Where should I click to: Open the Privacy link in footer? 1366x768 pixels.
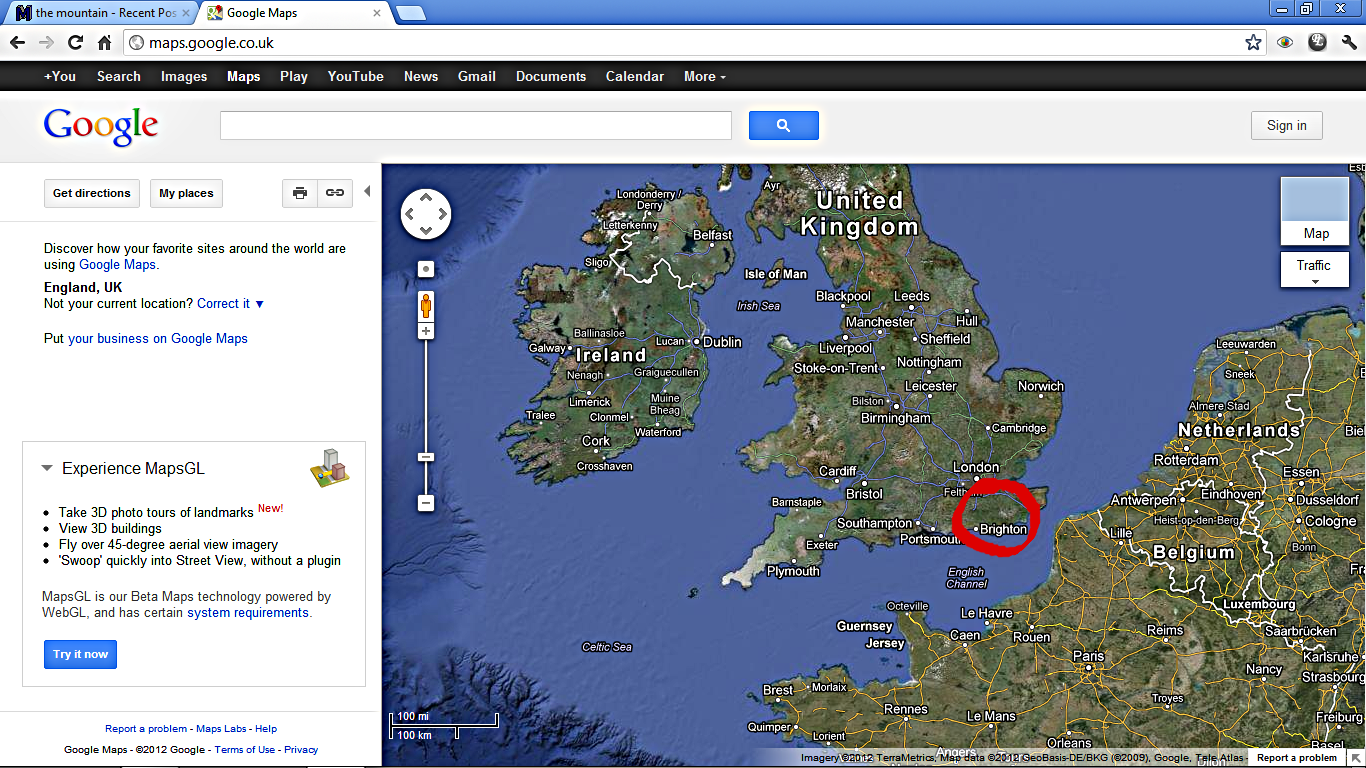[301, 750]
